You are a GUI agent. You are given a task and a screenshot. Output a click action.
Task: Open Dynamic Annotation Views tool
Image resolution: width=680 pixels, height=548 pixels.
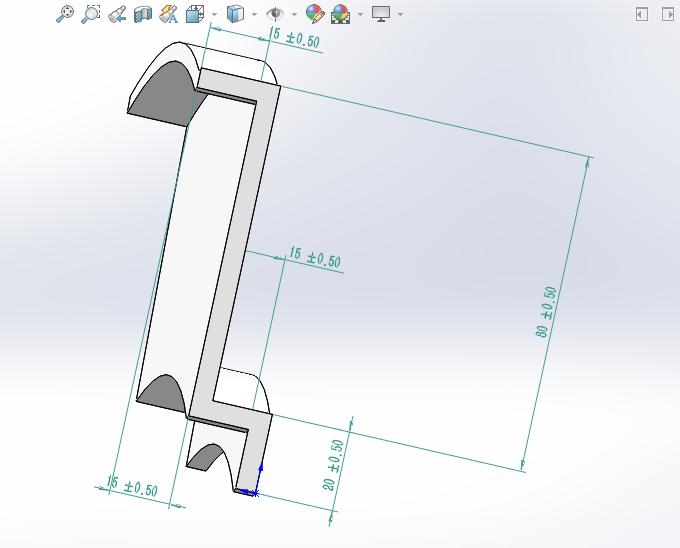point(169,14)
